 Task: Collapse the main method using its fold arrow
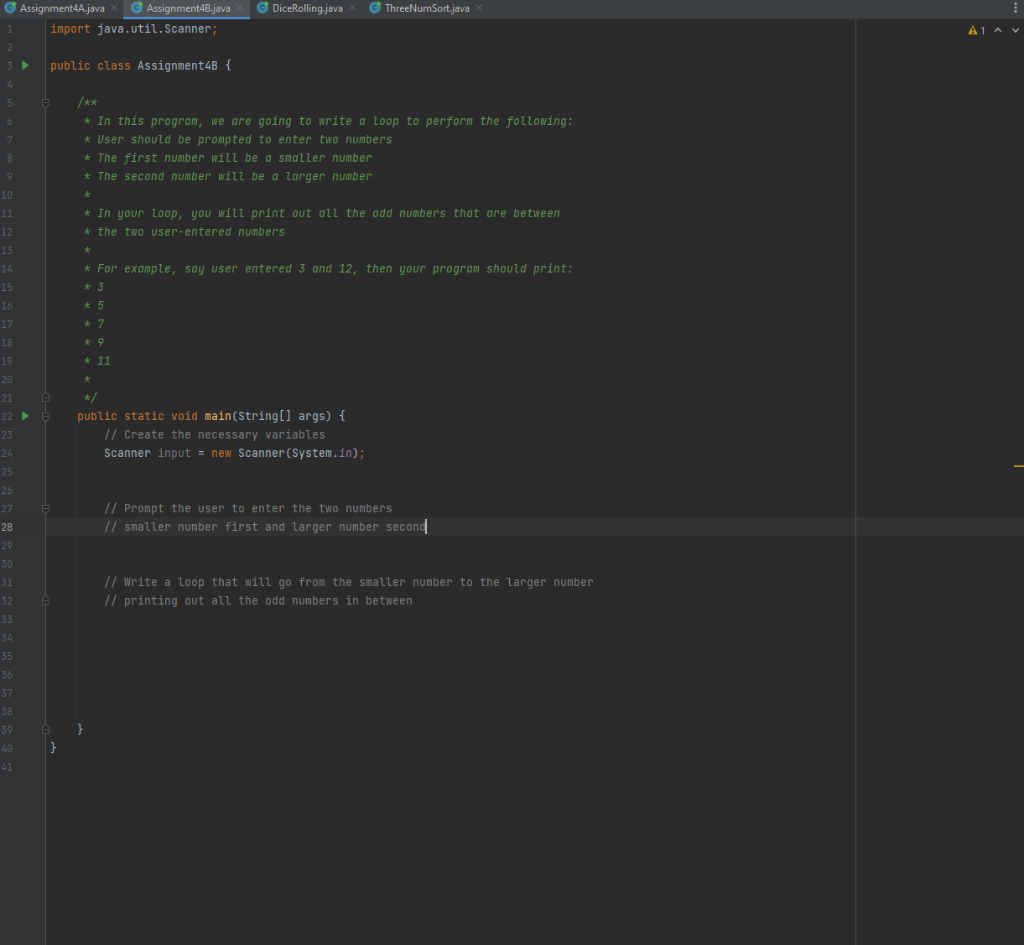pos(45,415)
